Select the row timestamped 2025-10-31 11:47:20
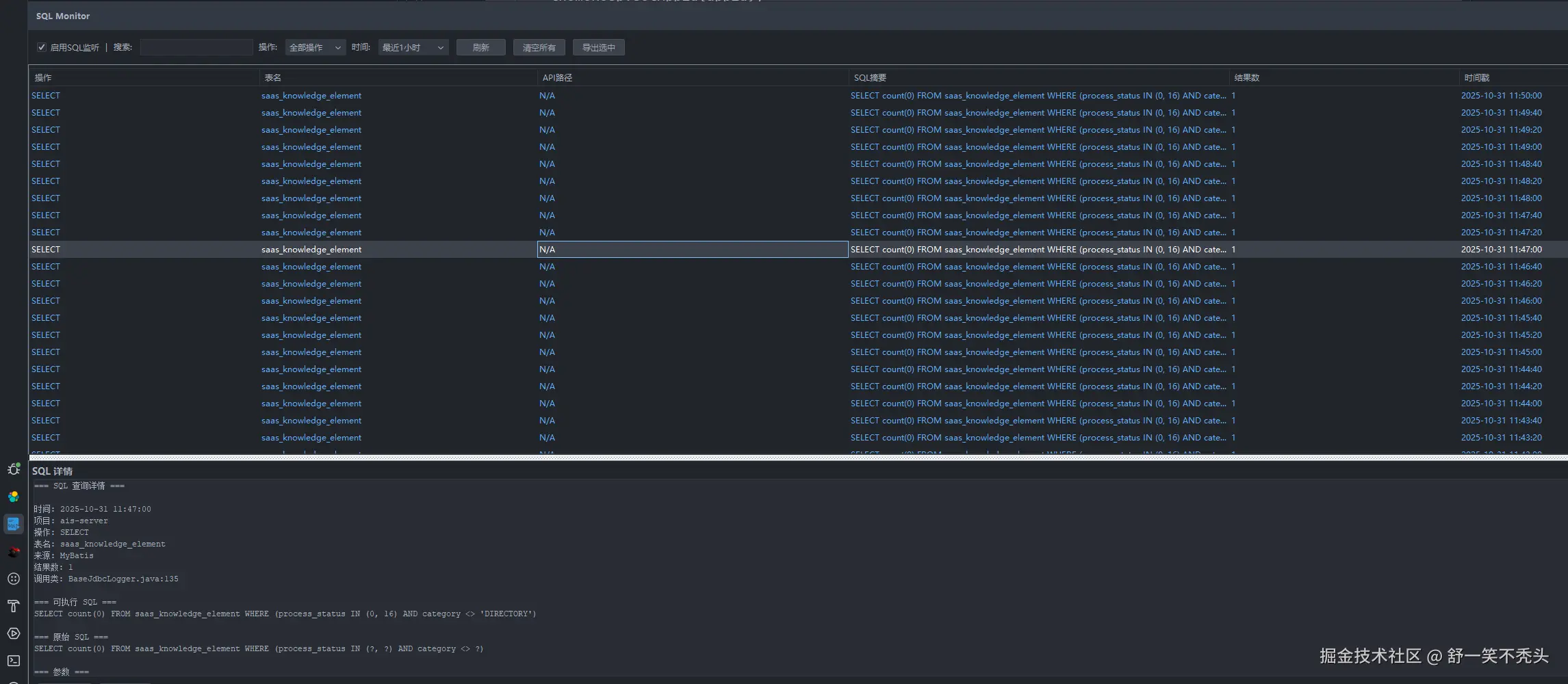This screenshot has height=684, width=1568. coord(798,233)
